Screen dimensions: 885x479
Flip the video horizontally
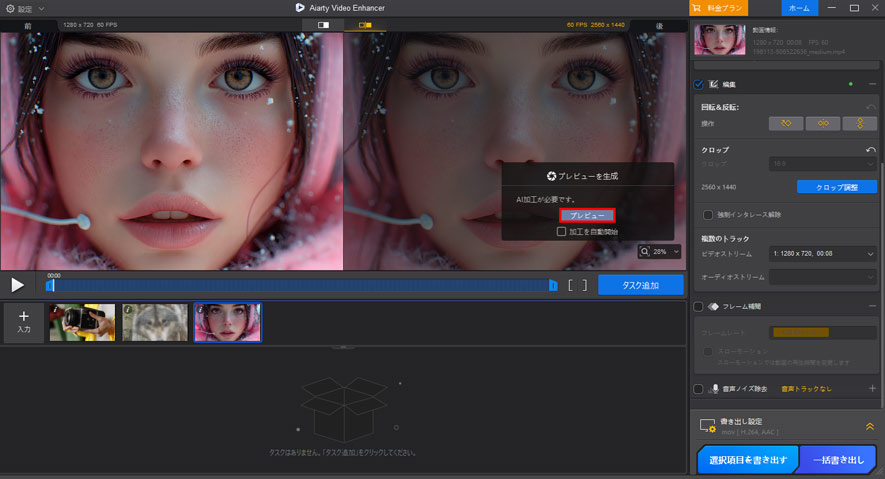click(823, 123)
